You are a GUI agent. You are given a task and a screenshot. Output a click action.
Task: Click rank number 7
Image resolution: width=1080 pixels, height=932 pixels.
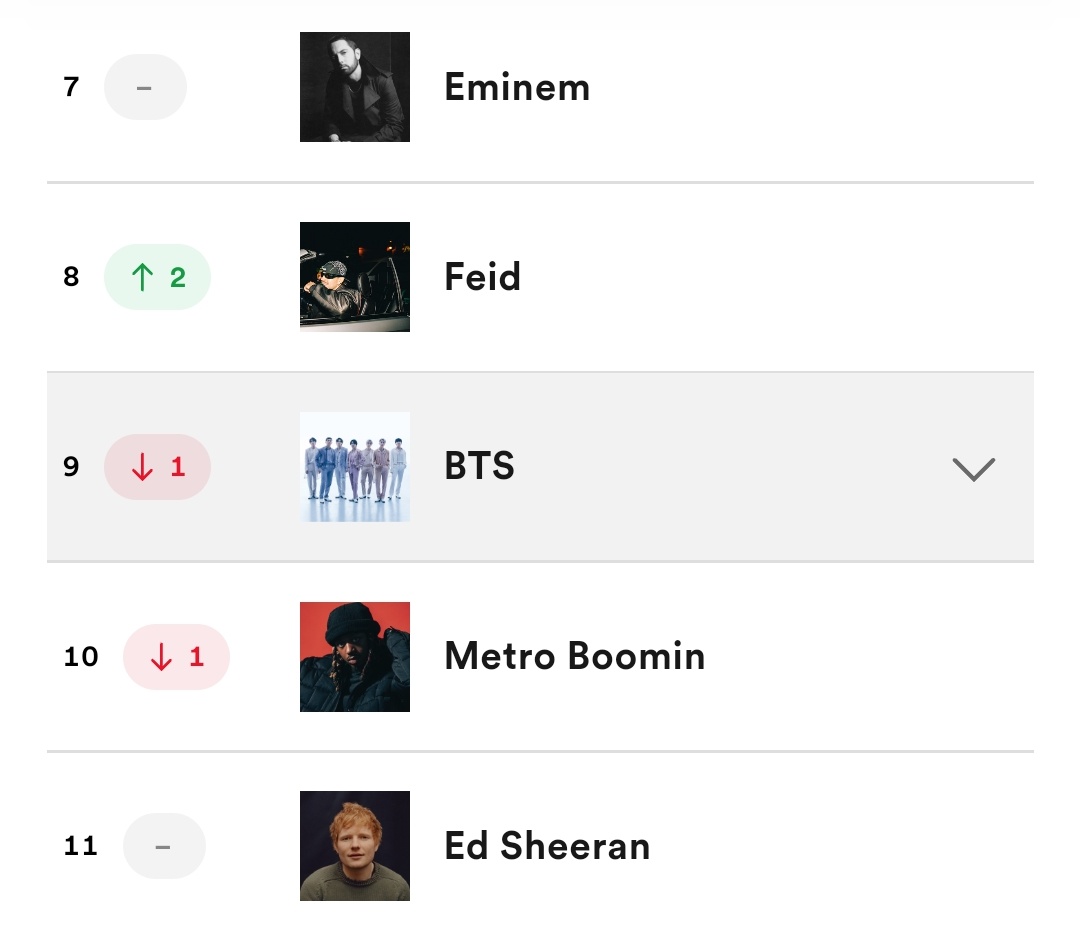coord(71,87)
